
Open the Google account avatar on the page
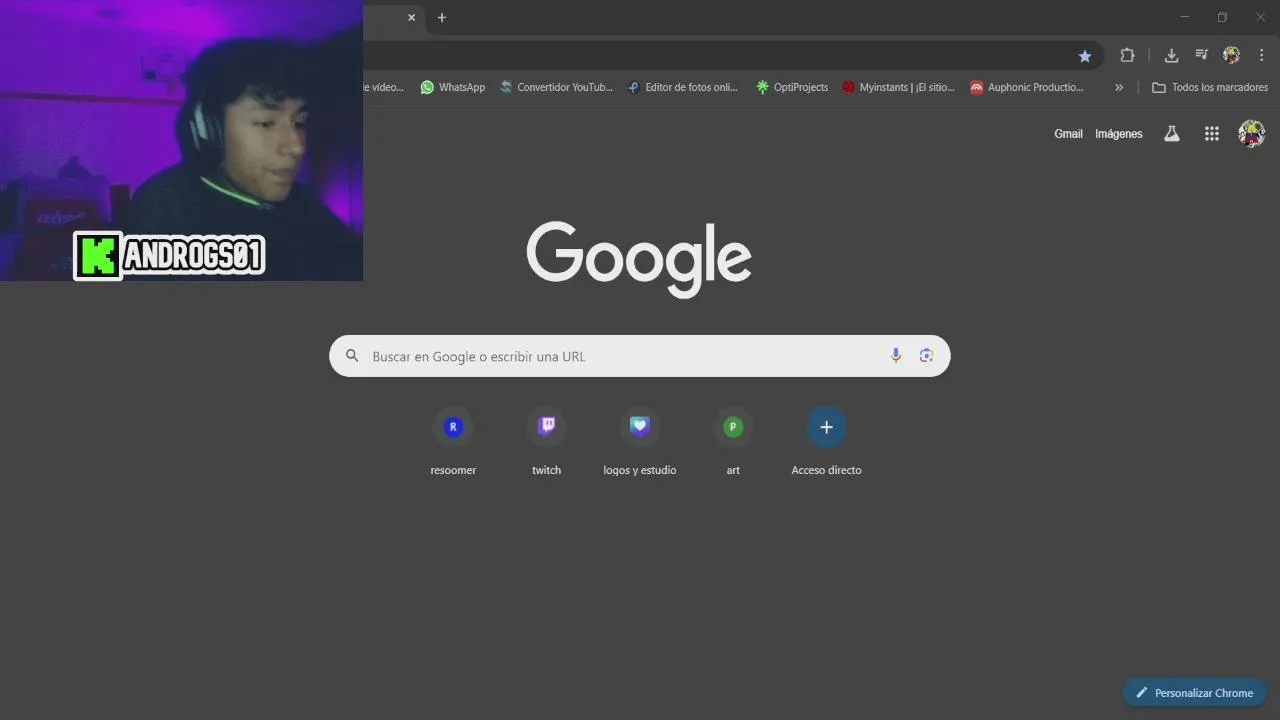pos(1252,133)
